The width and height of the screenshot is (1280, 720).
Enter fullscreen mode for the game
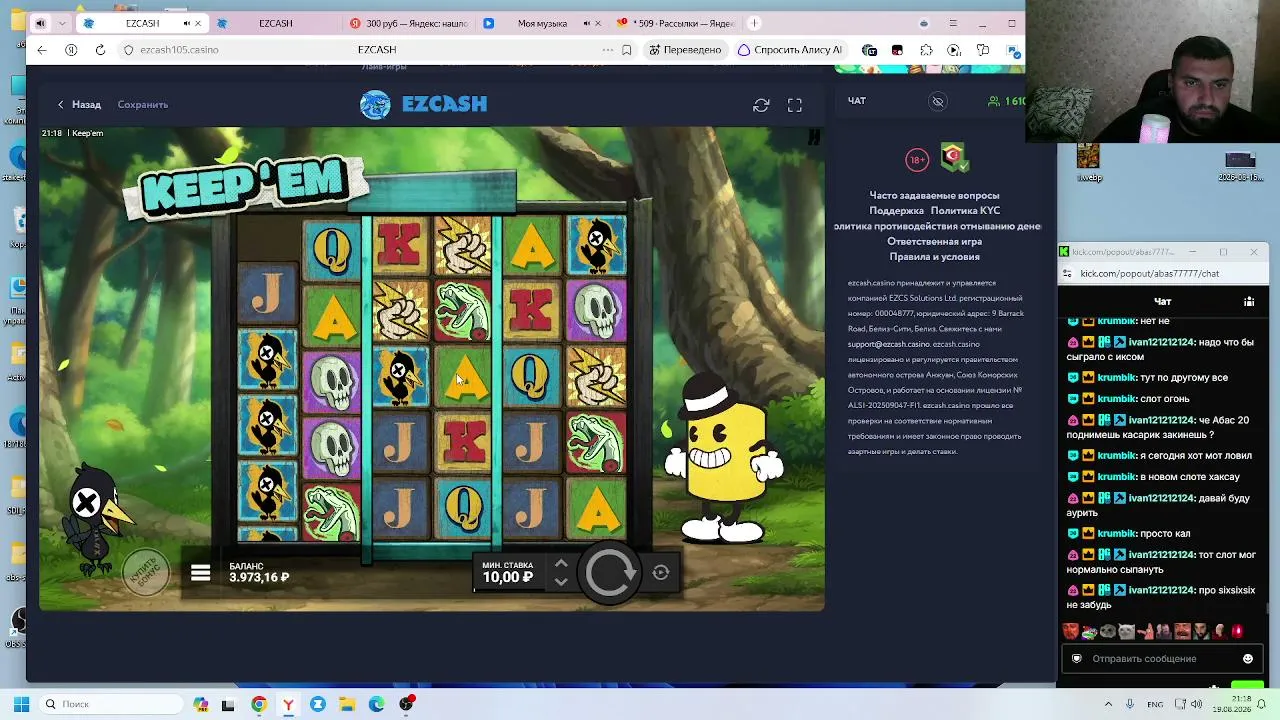point(795,105)
